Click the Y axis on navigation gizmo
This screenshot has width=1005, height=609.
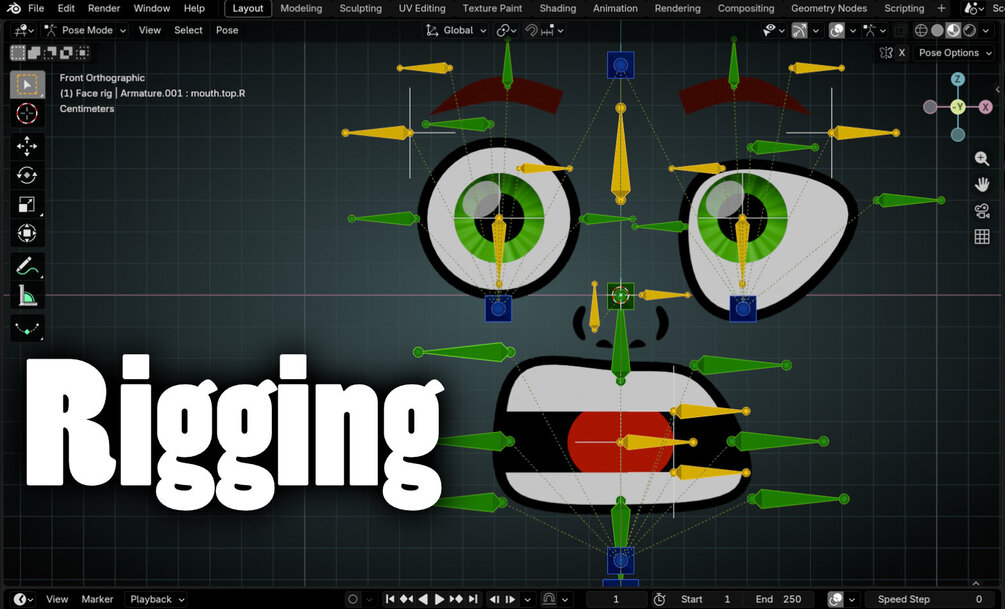pyautogui.click(x=958, y=106)
